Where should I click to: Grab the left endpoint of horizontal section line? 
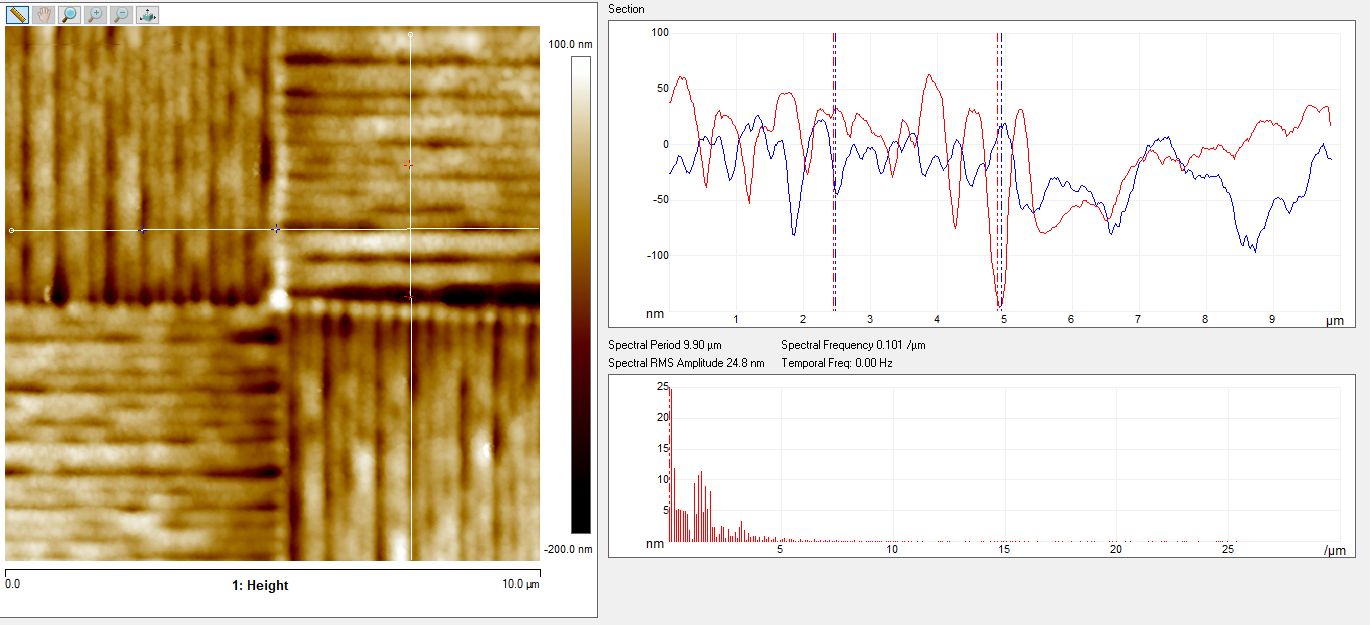click(11, 231)
